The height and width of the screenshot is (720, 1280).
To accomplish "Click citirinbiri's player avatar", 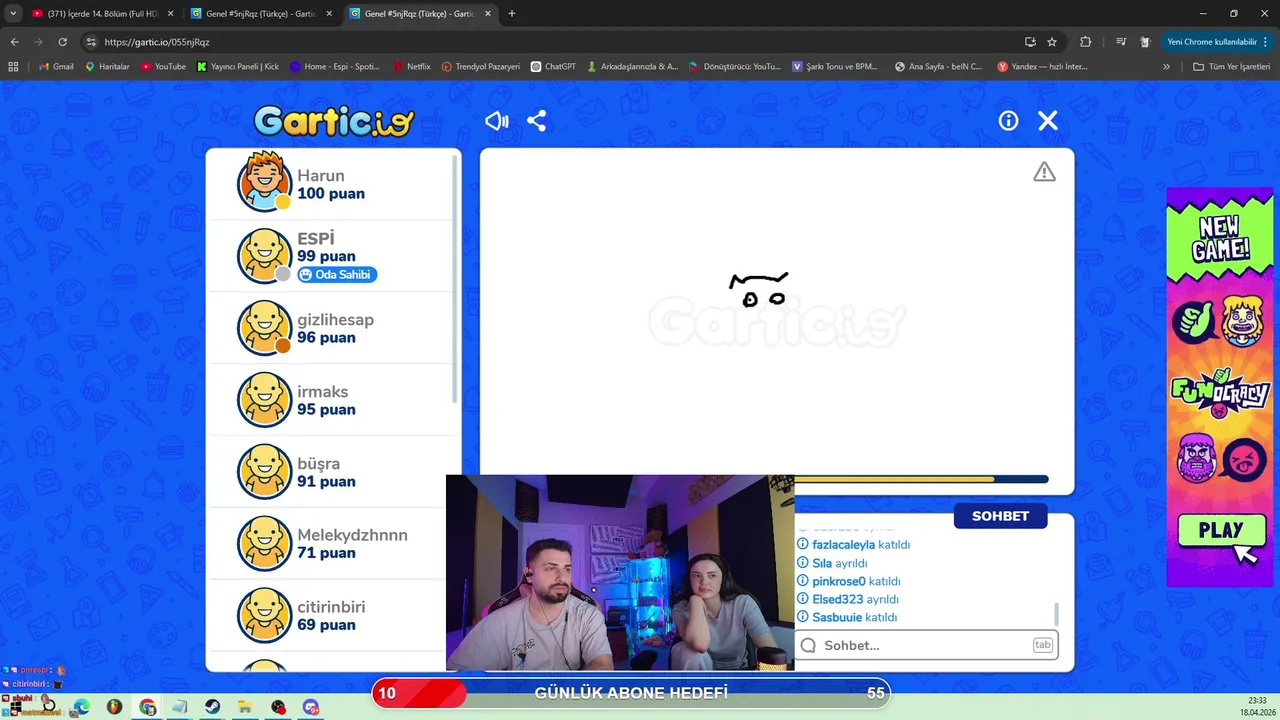I will point(264,616).
